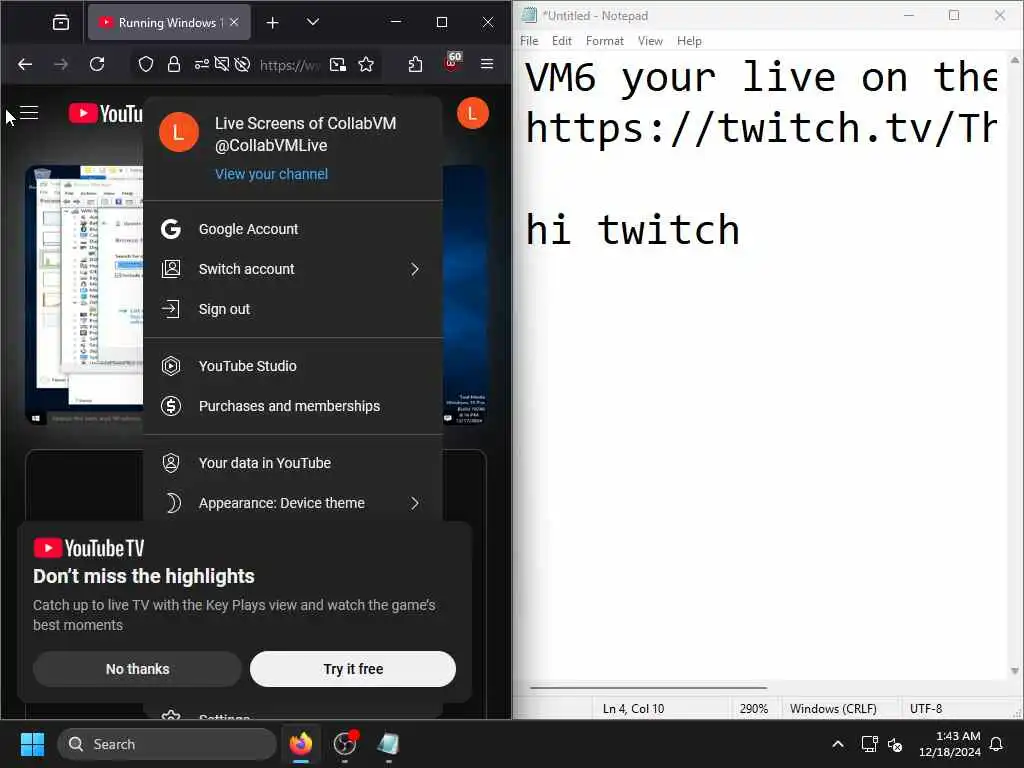1024x768 pixels.
Task: Click the Firefox URL address field
Action: (290, 65)
